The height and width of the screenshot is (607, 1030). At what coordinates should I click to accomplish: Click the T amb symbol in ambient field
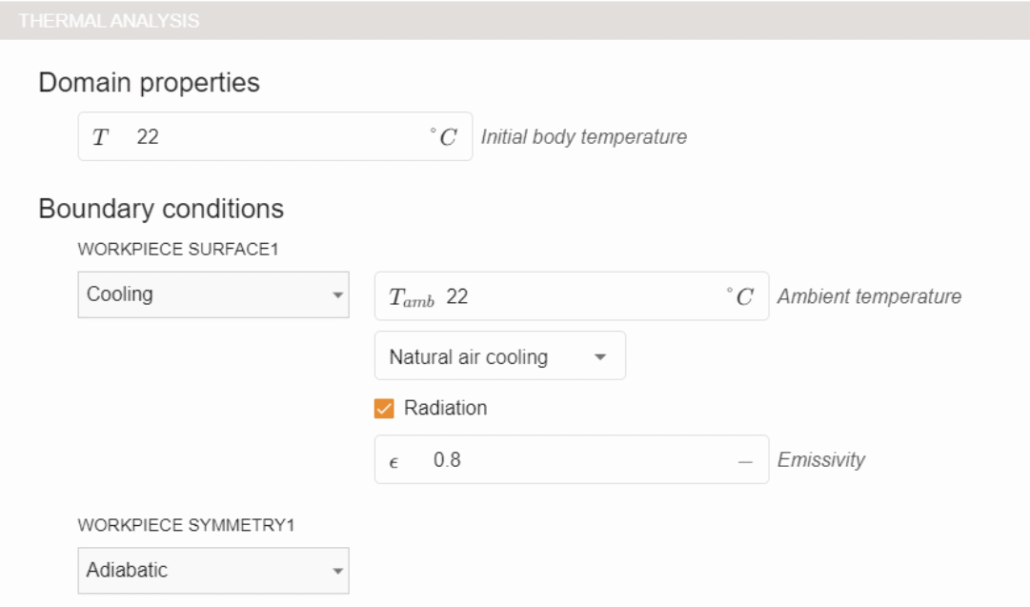[412, 298]
